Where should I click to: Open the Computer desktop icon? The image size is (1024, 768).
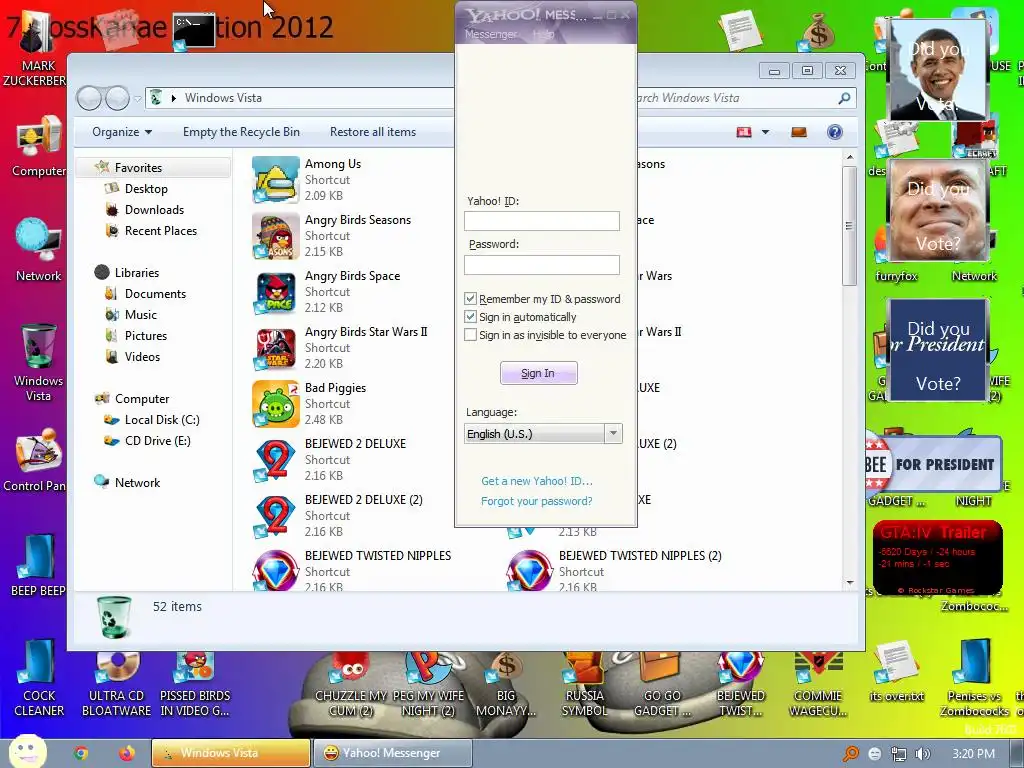[39, 147]
